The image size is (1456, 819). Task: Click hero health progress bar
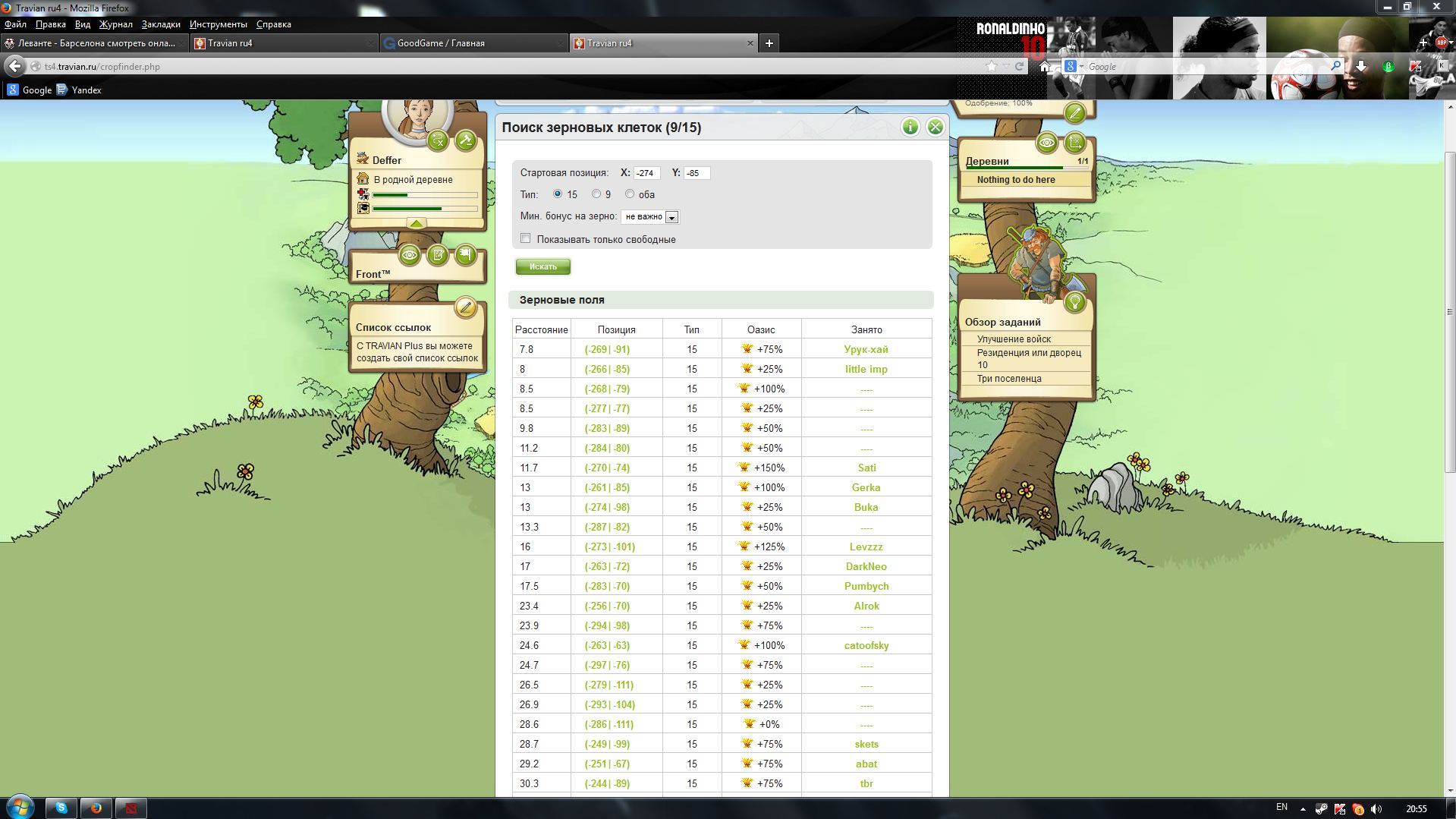[425, 195]
